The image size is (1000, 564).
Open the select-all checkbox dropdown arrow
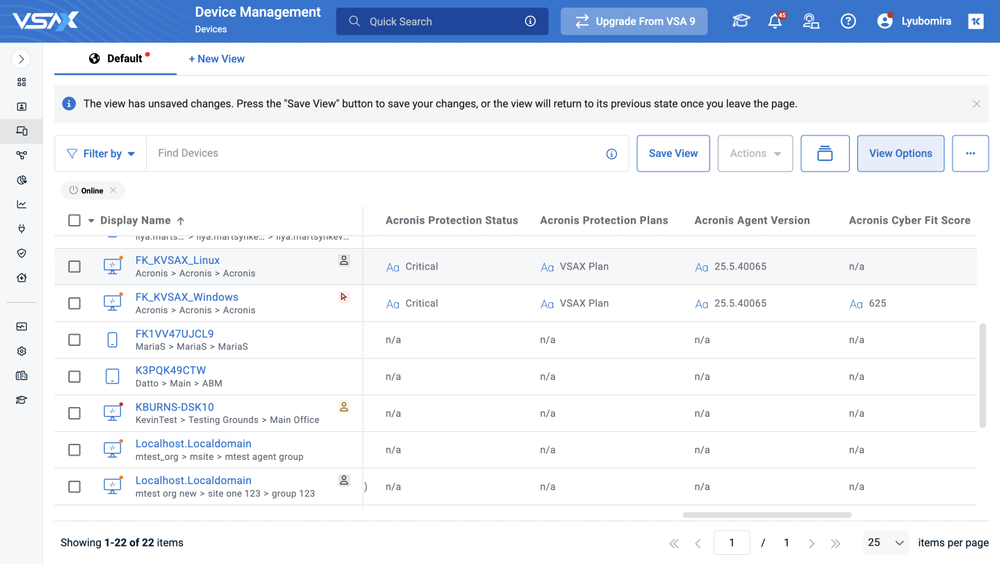tap(91, 221)
